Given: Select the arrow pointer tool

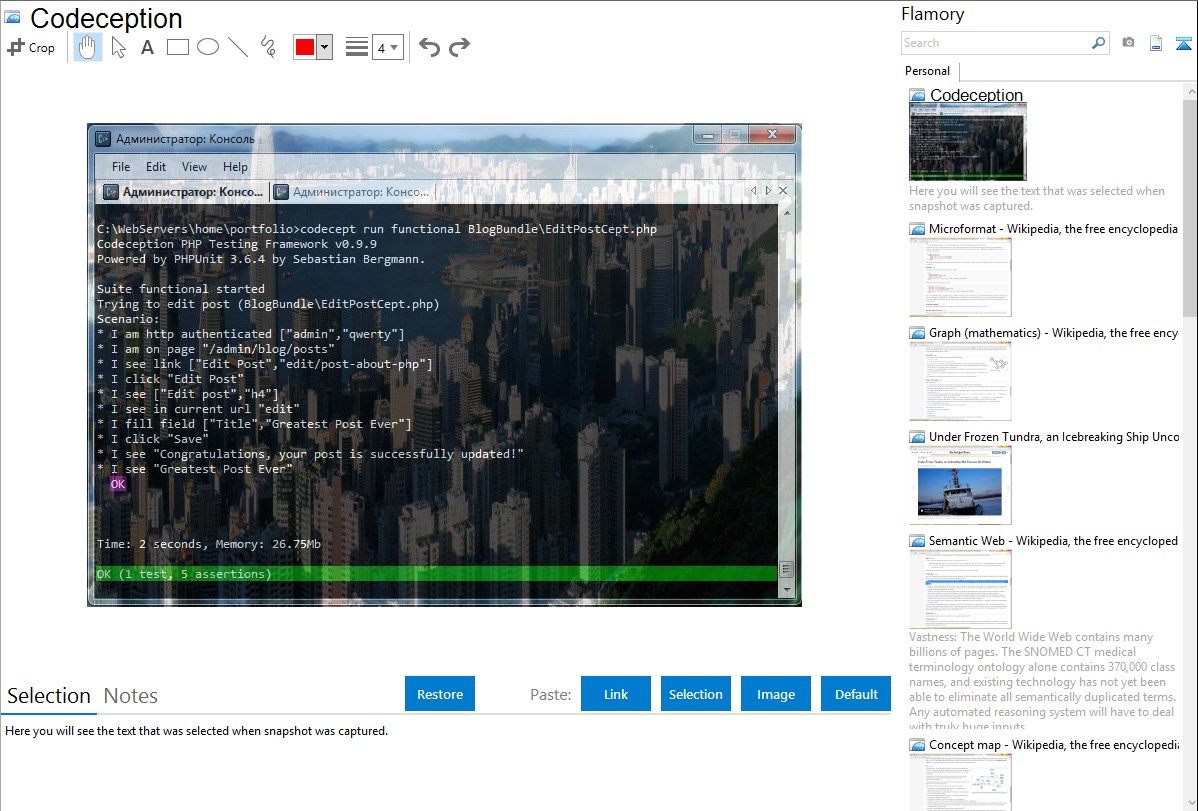Looking at the screenshot, I should pyautogui.click(x=118, y=47).
